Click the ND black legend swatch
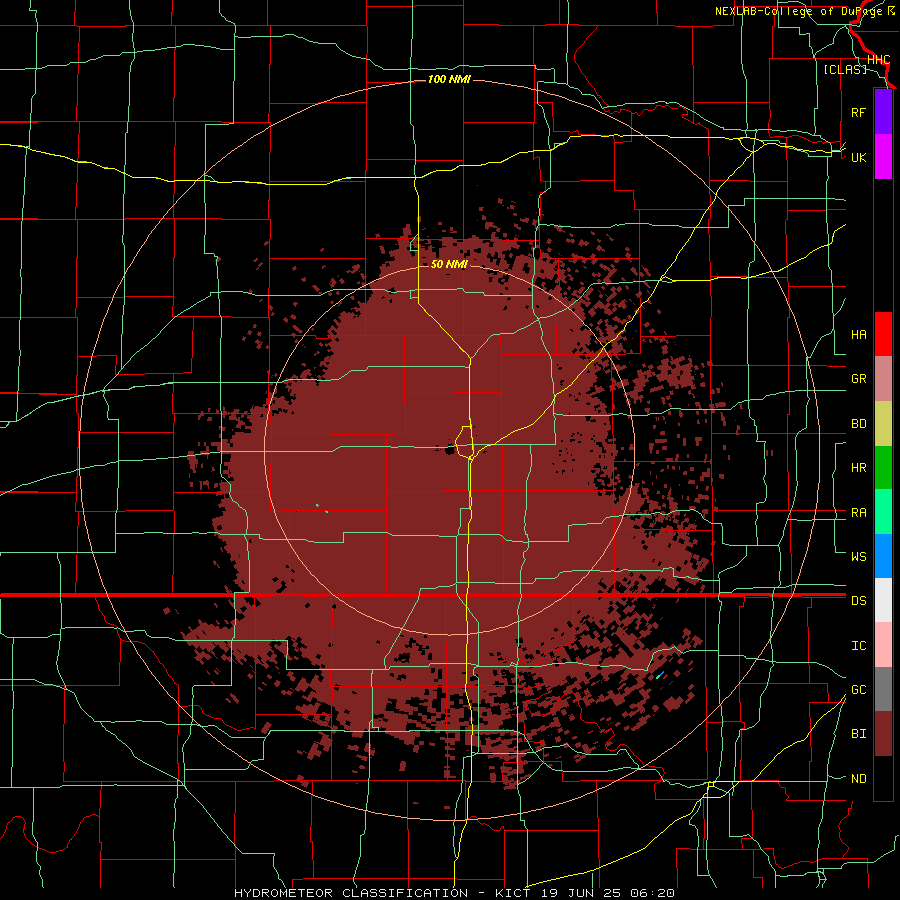The image size is (900, 900). coord(883,778)
